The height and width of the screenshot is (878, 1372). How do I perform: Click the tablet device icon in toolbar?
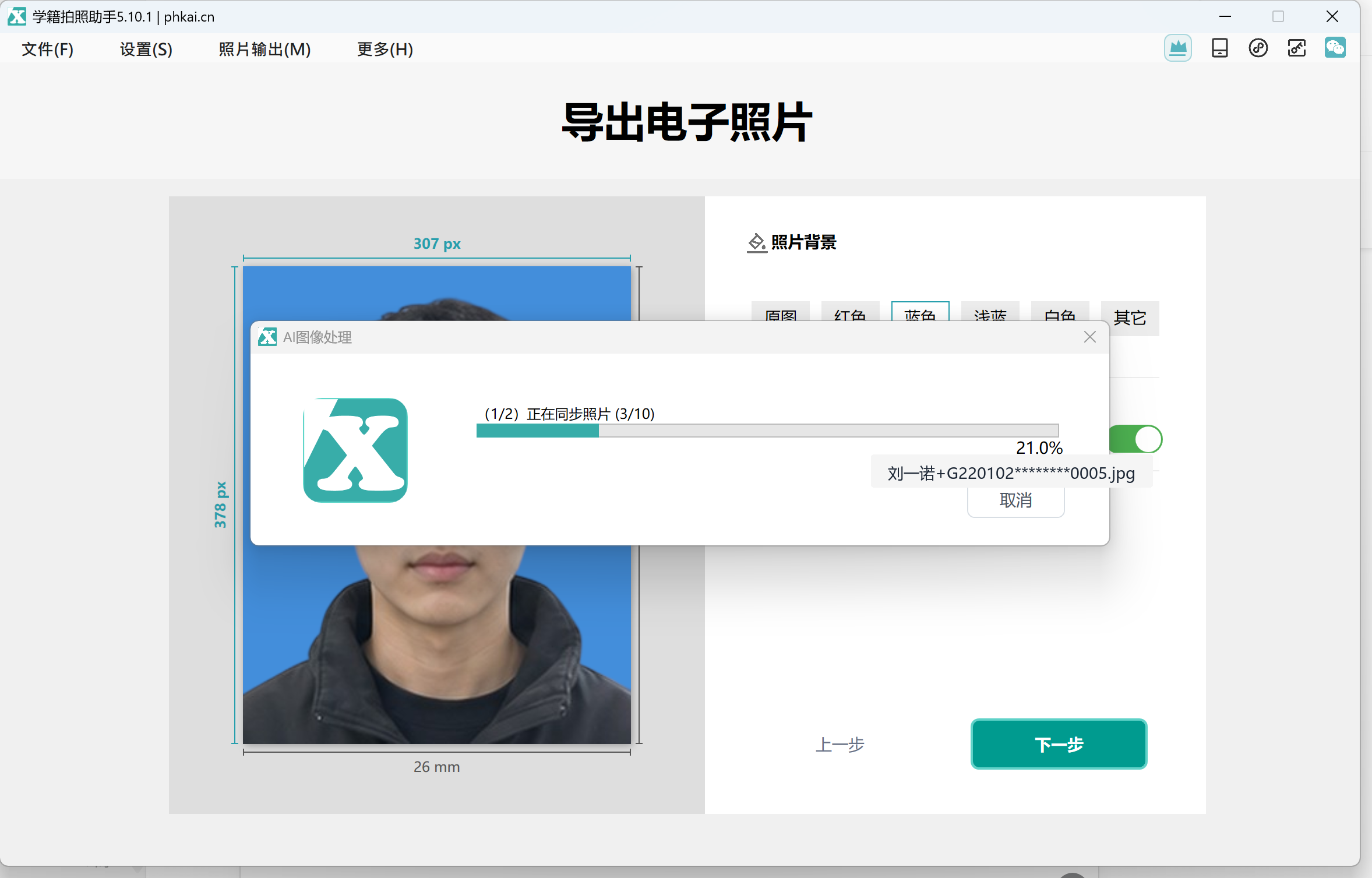[x=1220, y=48]
